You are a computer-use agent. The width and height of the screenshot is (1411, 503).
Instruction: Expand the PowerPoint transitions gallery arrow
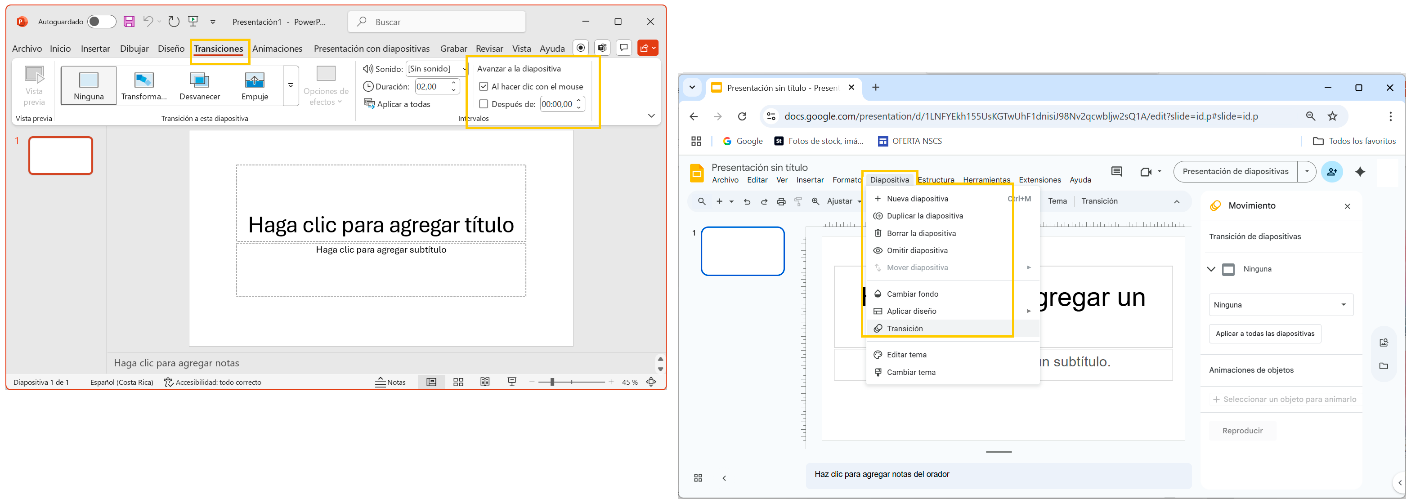291,85
